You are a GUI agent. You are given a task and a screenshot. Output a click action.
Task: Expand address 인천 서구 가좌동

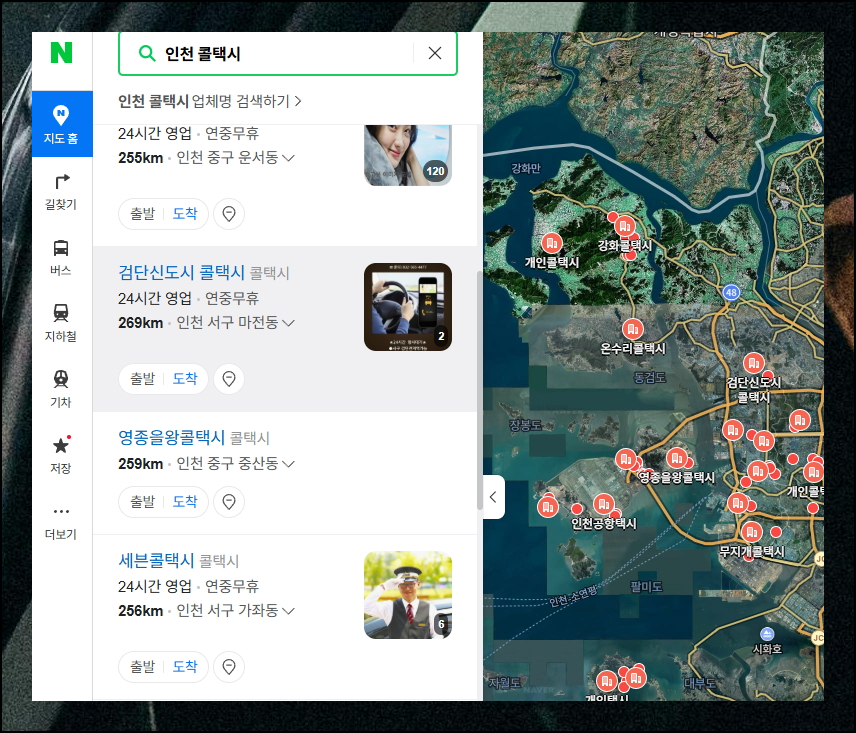click(x=235, y=610)
